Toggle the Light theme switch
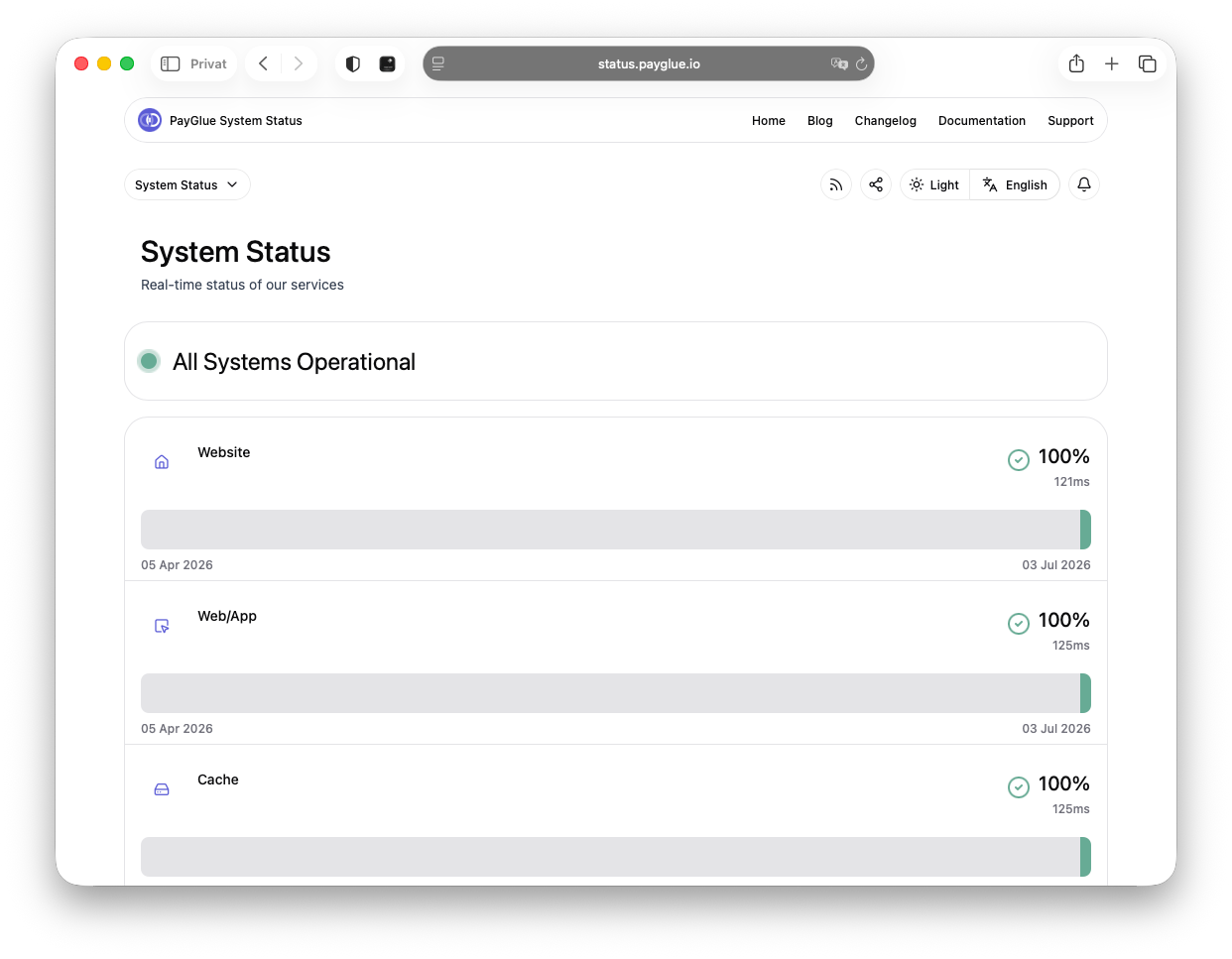 (934, 184)
